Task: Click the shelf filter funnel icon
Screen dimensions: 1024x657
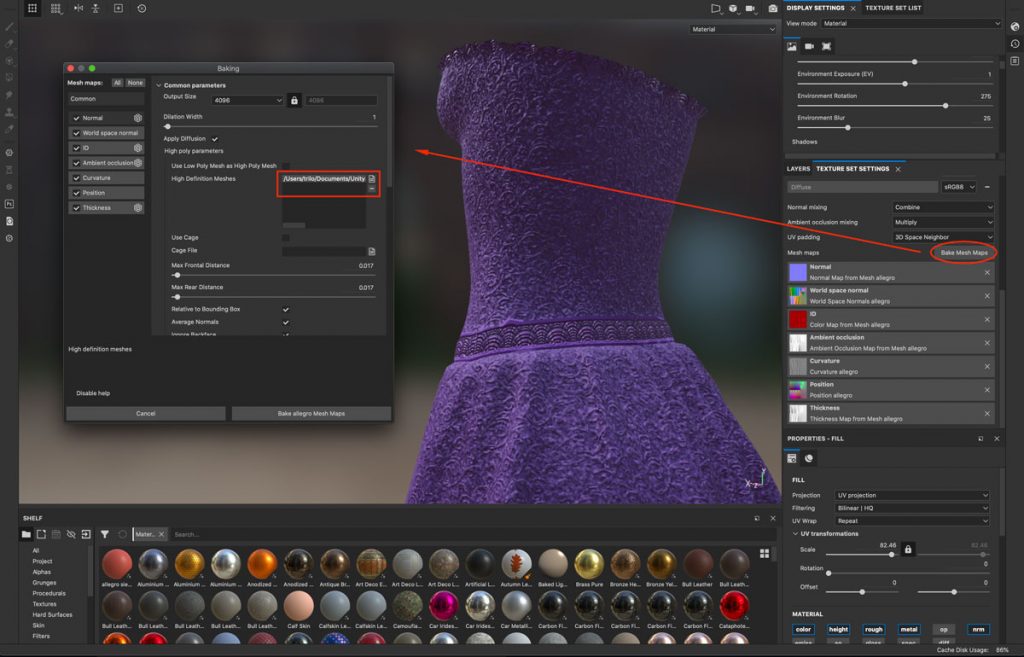Action: [x=104, y=534]
